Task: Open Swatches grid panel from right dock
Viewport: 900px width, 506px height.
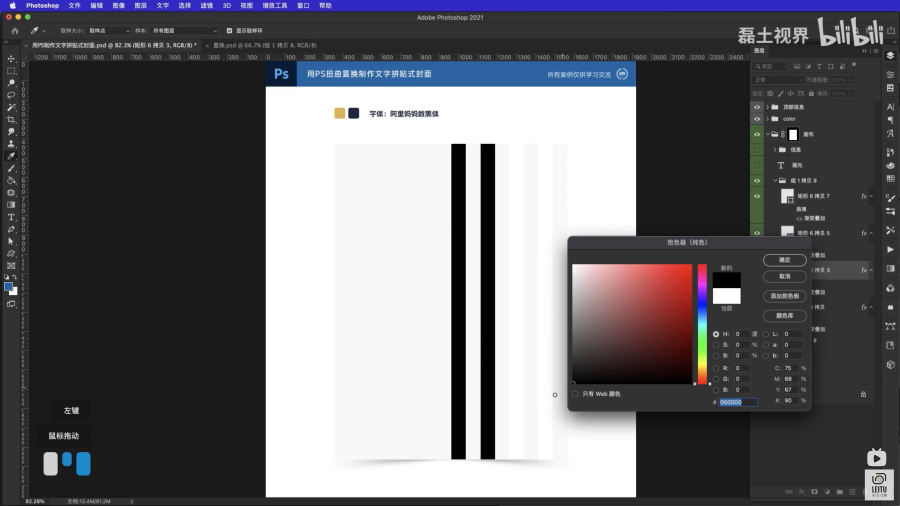Action: [x=890, y=178]
